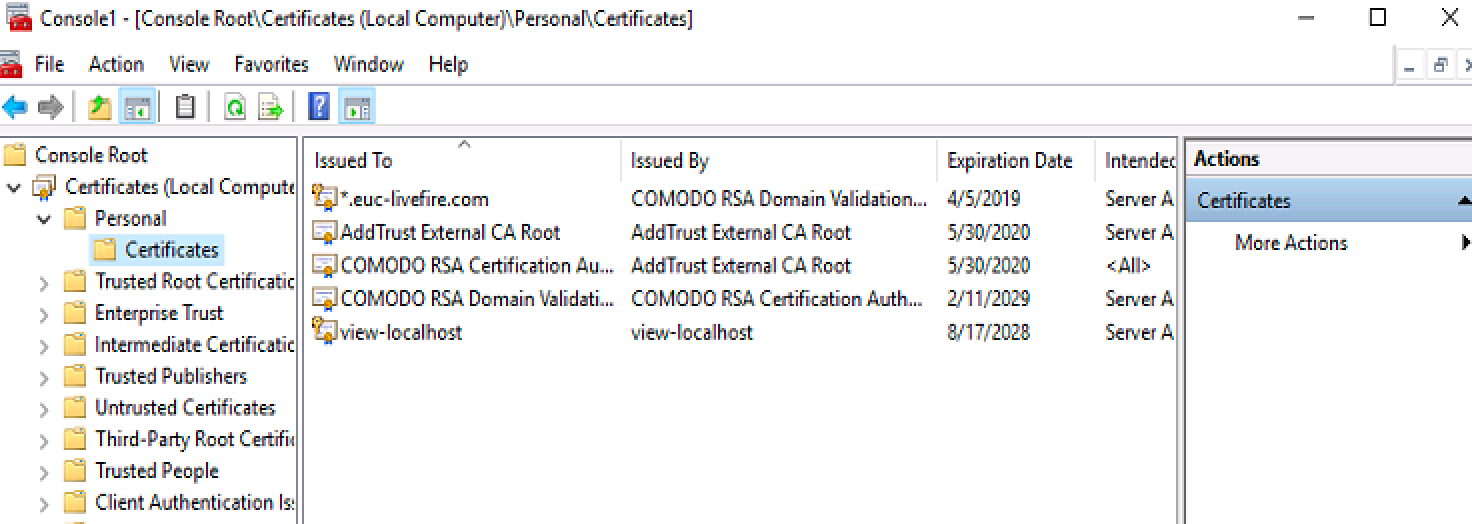The image size is (1472, 524).
Task: Open the Action menu
Action: coord(116,64)
